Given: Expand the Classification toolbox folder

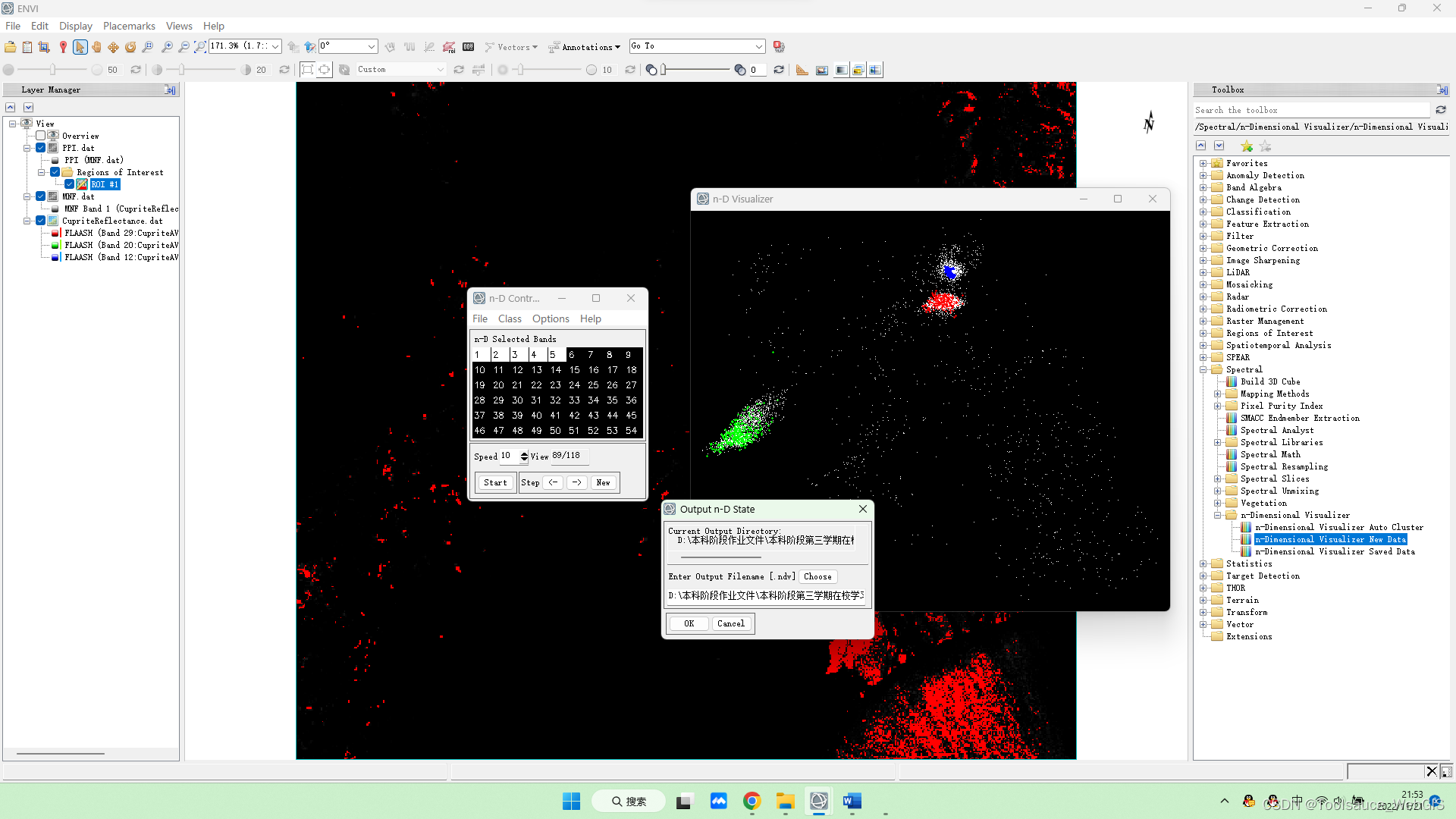Looking at the screenshot, I should [x=1203, y=212].
